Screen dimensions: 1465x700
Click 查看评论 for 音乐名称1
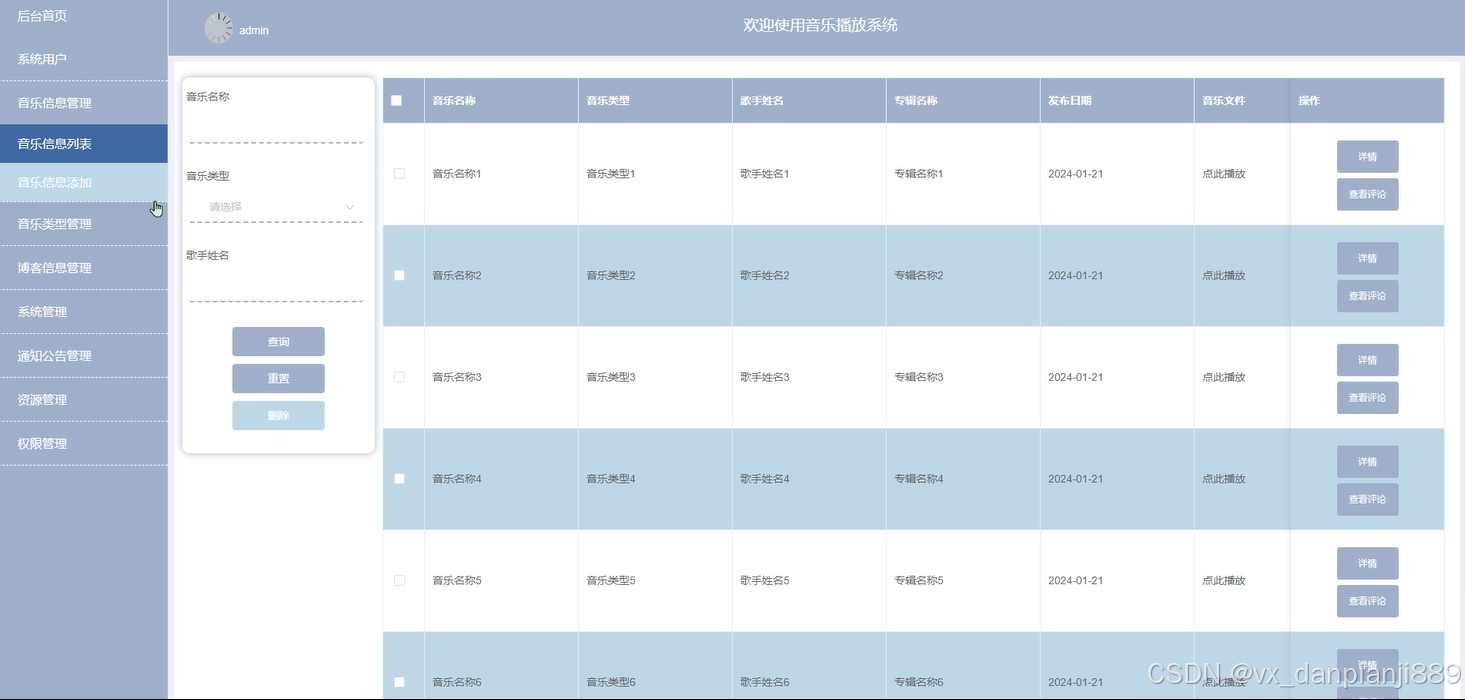(x=1367, y=194)
